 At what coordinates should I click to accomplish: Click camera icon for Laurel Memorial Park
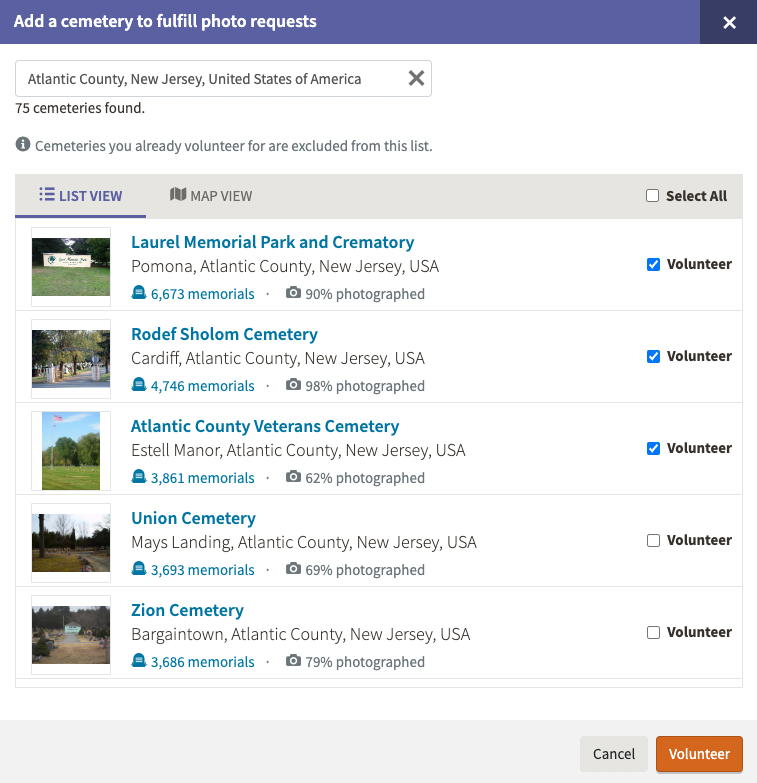click(x=293, y=293)
